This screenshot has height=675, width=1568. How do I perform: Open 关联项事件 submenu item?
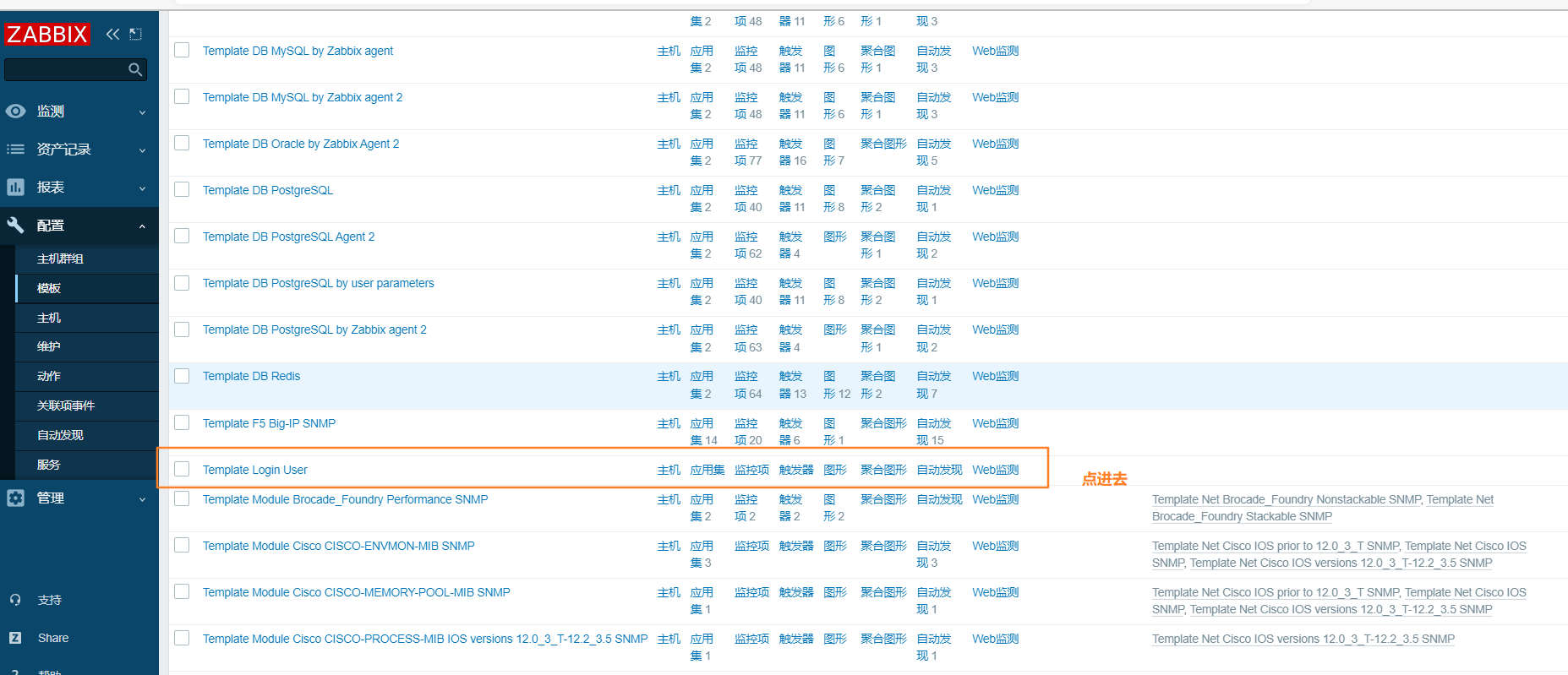pyautogui.click(x=87, y=406)
